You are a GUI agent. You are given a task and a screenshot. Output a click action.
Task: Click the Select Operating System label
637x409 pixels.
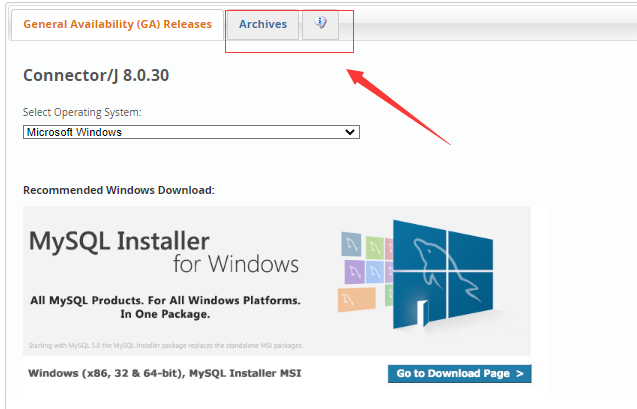coord(82,112)
